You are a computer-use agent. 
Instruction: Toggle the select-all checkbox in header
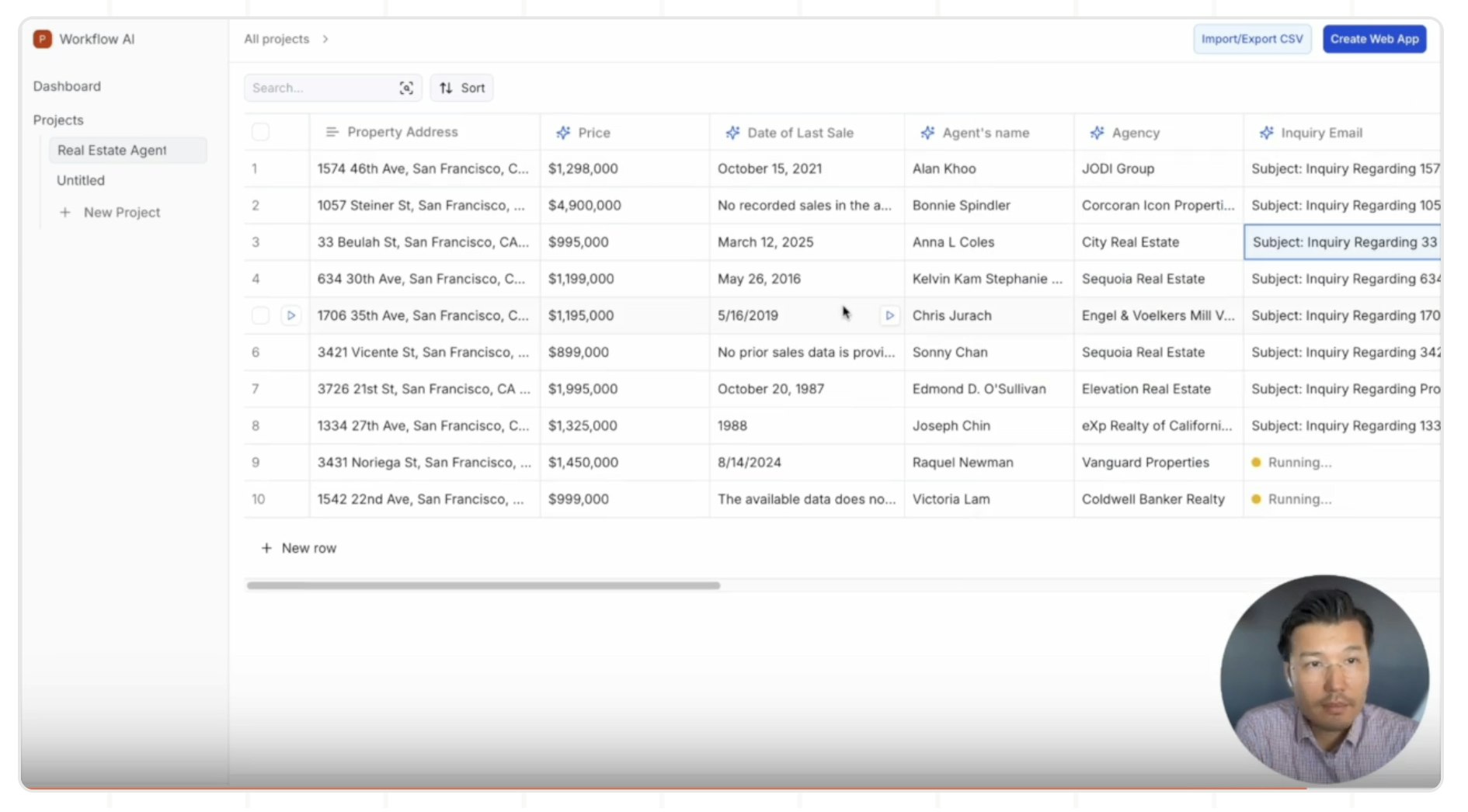pos(261,132)
